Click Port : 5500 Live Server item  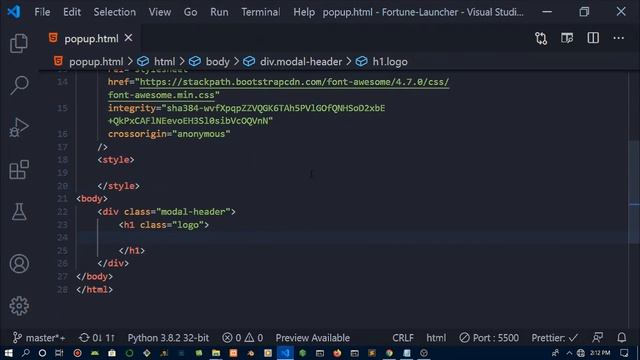pyautogui.click(x=489, y=338)
